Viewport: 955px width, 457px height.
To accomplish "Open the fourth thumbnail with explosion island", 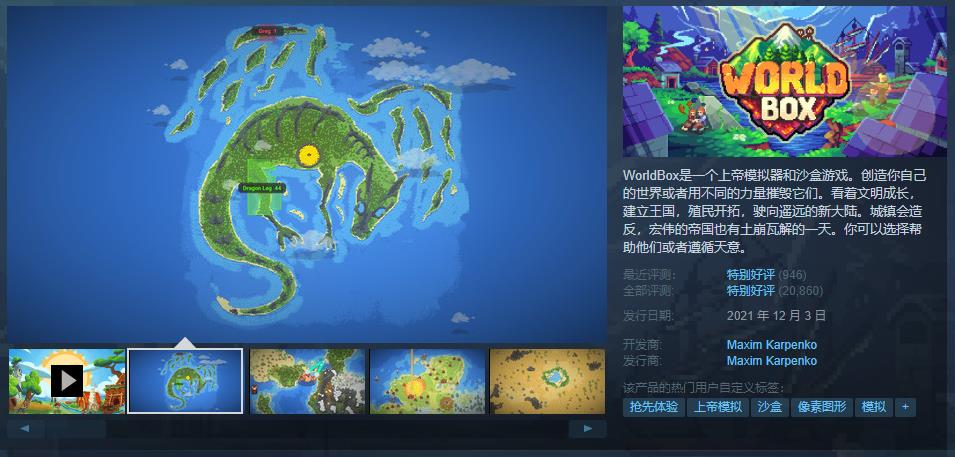I will (x=428, y=381).
